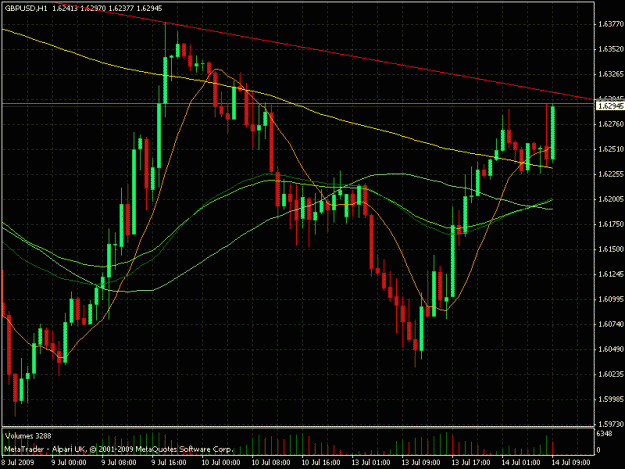The width and height of the screenshot is (625, 469).
Task: Click the 1.60235 price axis label
Action: pyautogui.click(x=611, y=374)
